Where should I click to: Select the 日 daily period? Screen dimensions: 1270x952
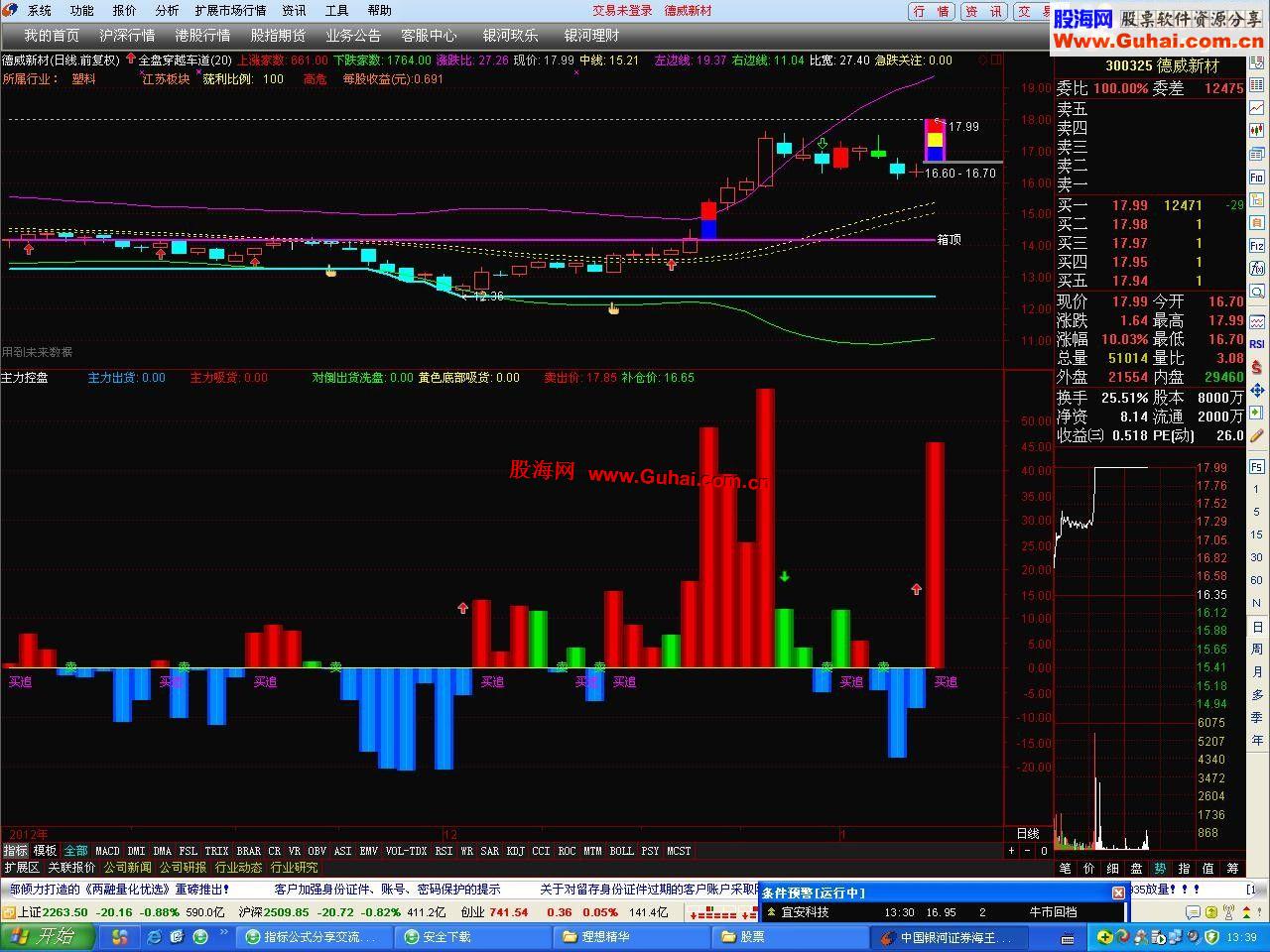click(x=1257, y=628)
